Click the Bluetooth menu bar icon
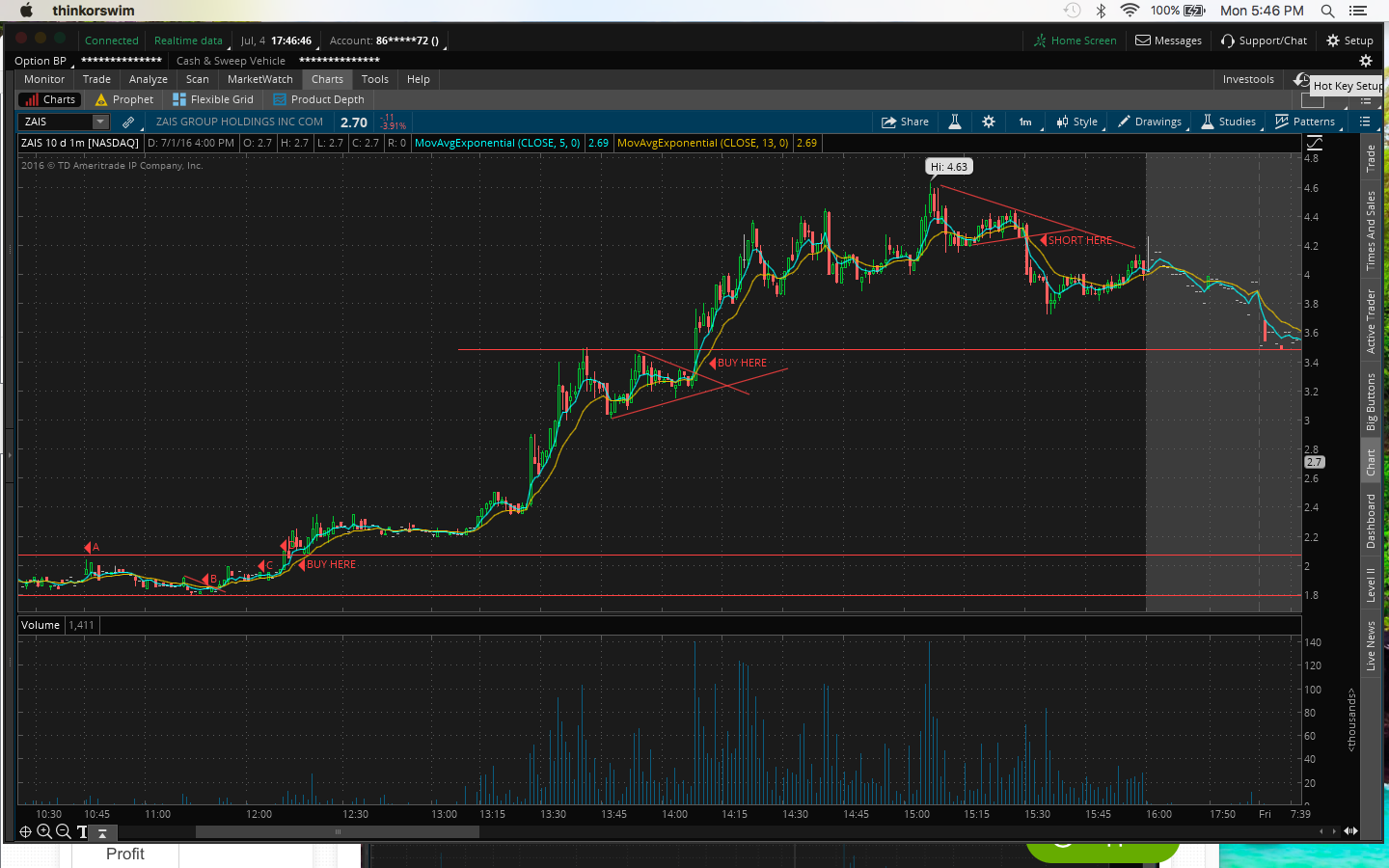This screenshot has width=1389, height=868. point(1101,11)
